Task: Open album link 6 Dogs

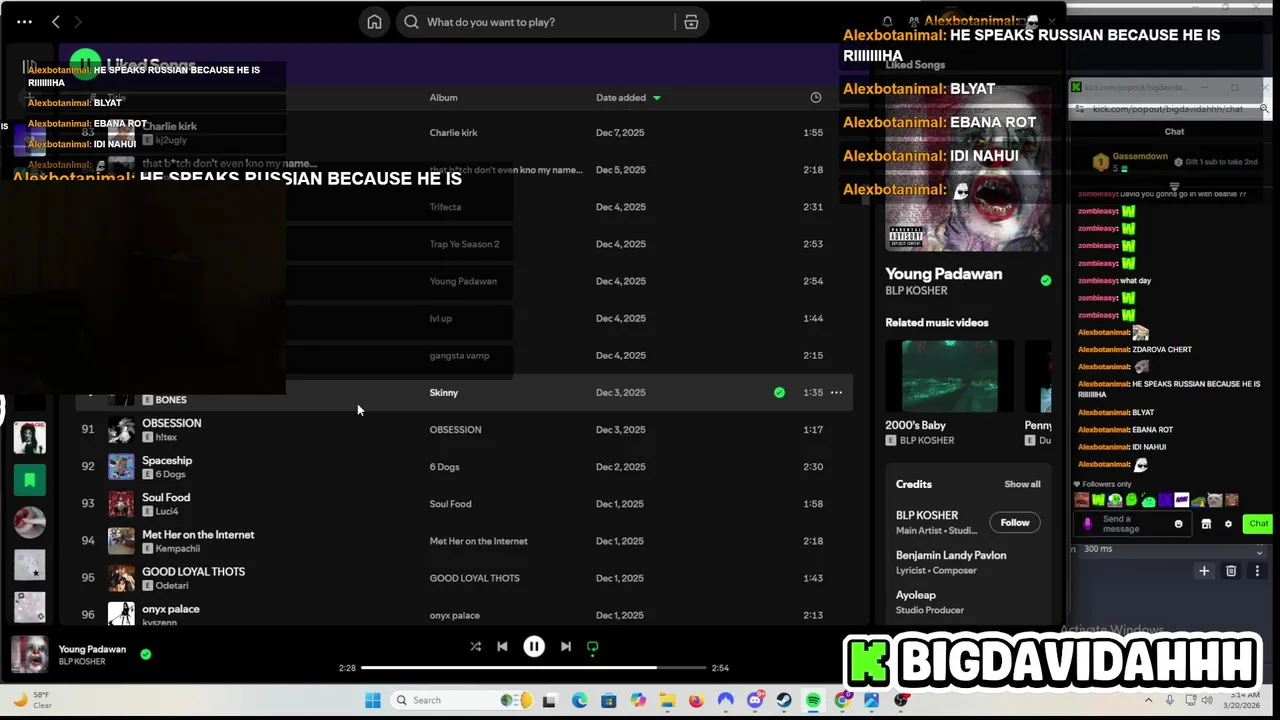Action: [444, 467]
